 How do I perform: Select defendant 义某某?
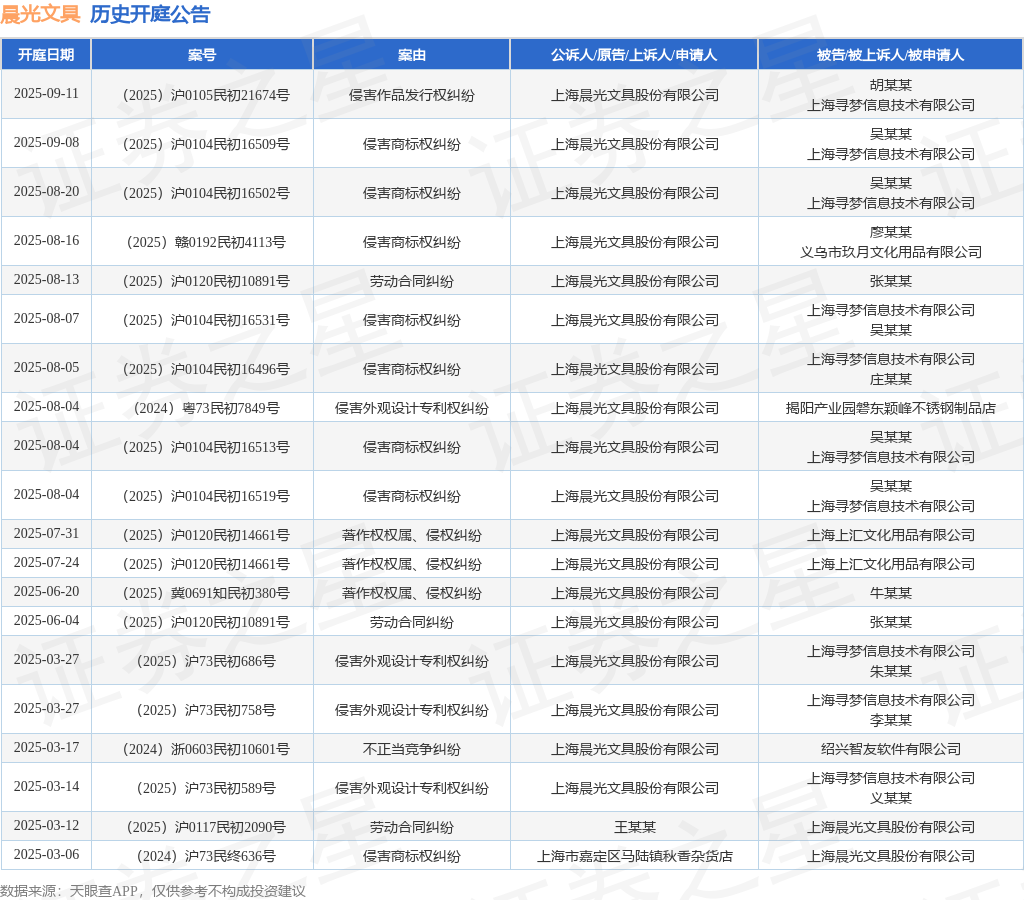[x=891, y=798]
